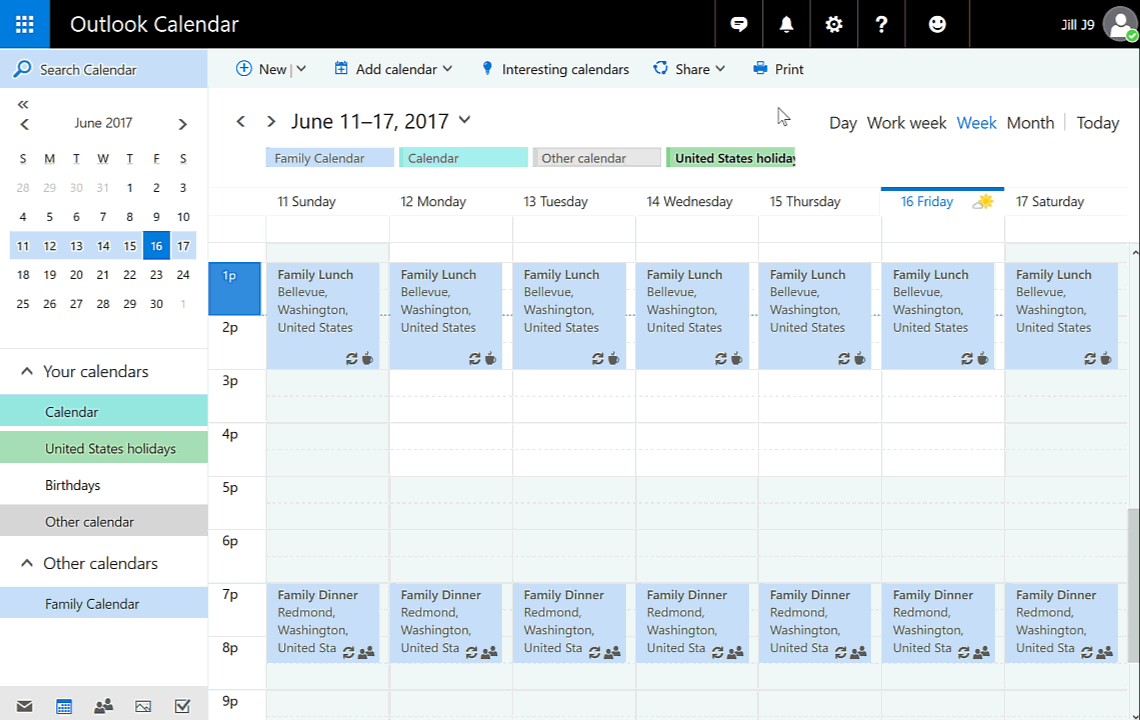Click the Print button
1140x720 pixels.
(778, 69)
